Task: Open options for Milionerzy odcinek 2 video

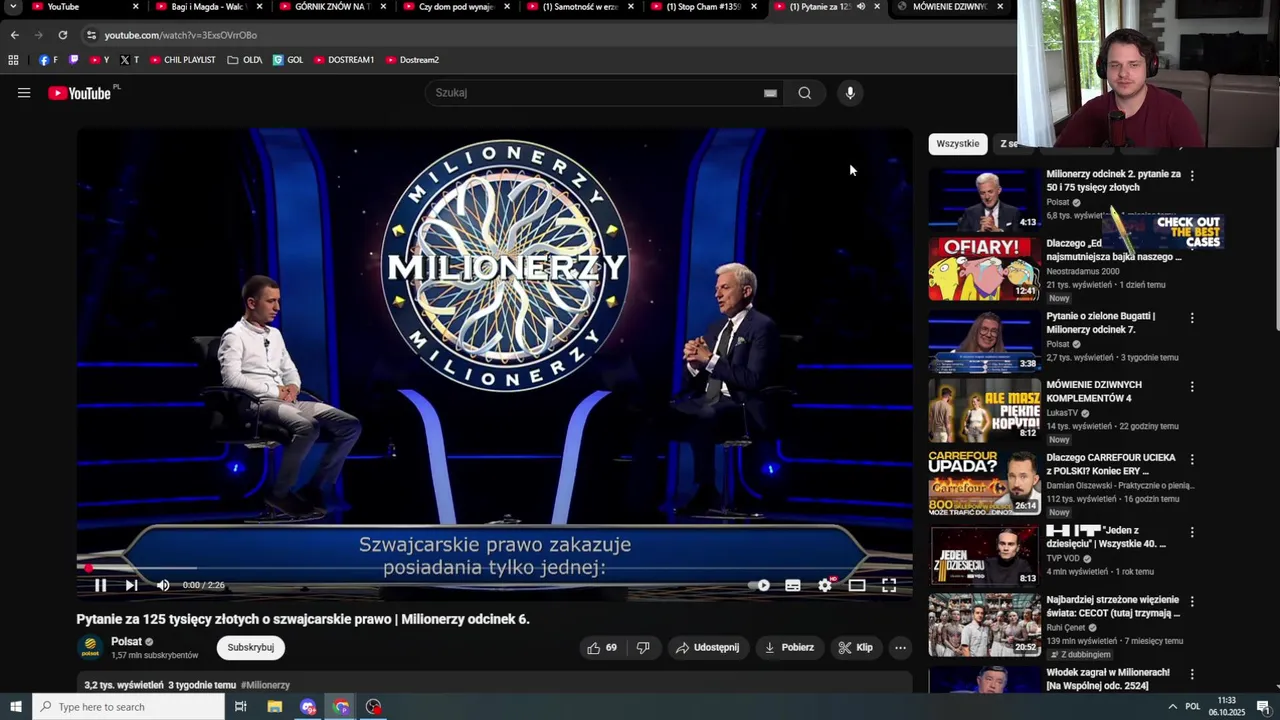Action: click(x=1191, y=176)
